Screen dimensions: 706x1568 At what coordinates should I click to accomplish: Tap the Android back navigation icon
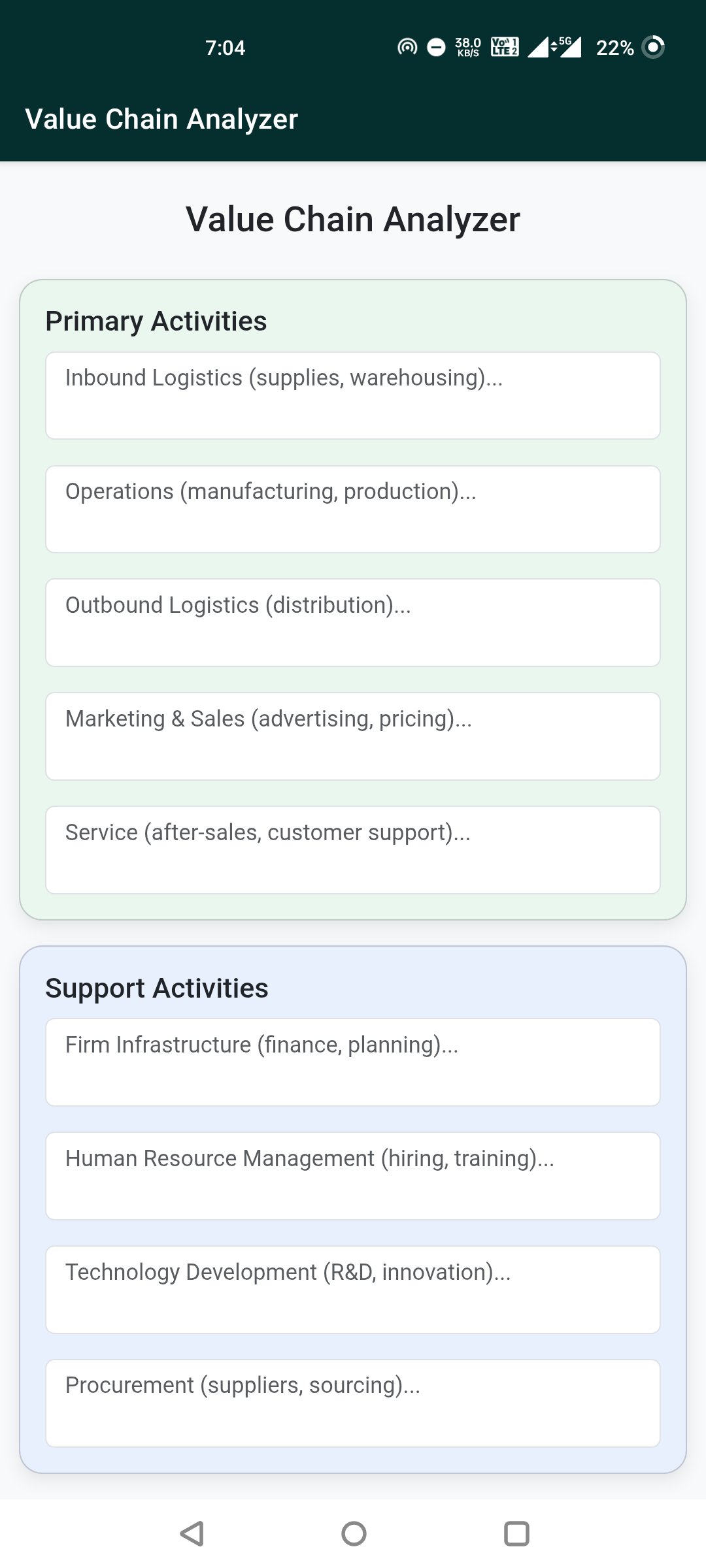(192, 1533)
